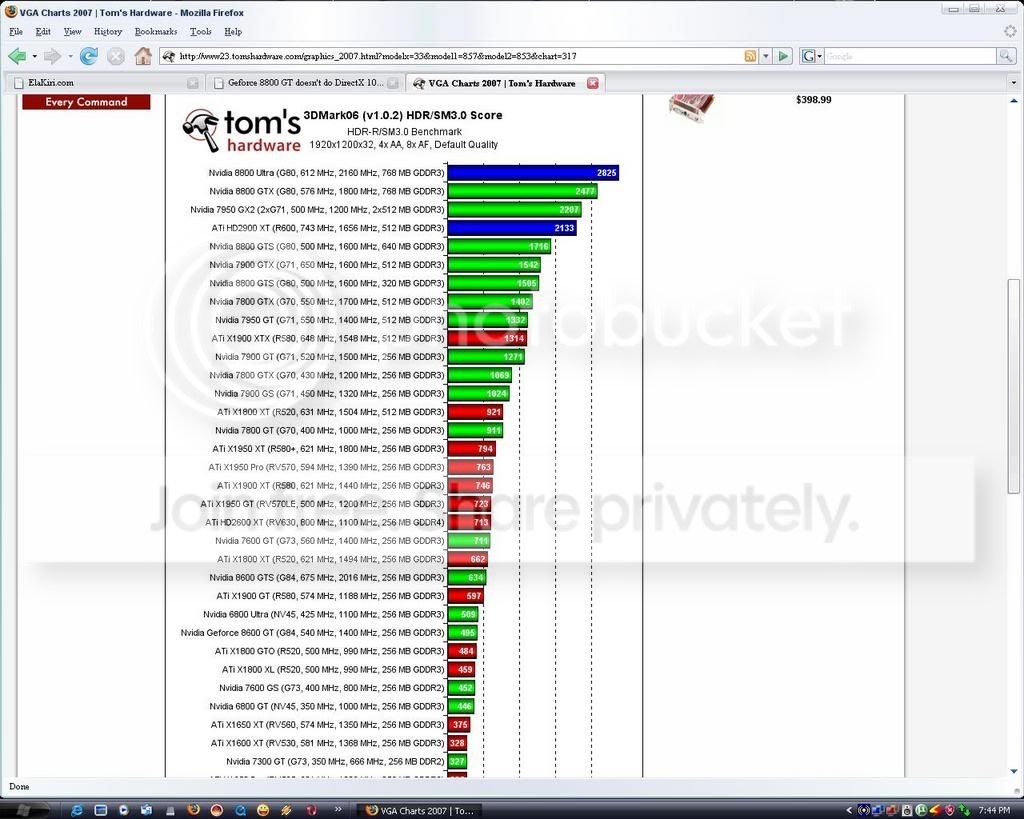The width and height of the screenshot is (1024, 819).
Task: Click the green Go arrow beside address bar
Action: [783, 56]
